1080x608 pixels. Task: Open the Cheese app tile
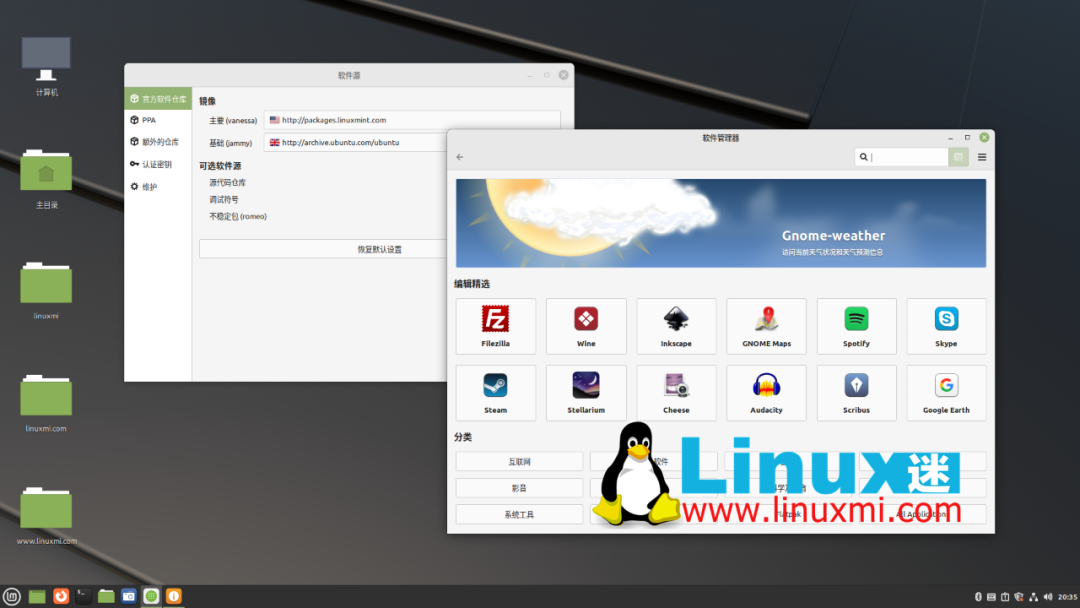point(676,392)
